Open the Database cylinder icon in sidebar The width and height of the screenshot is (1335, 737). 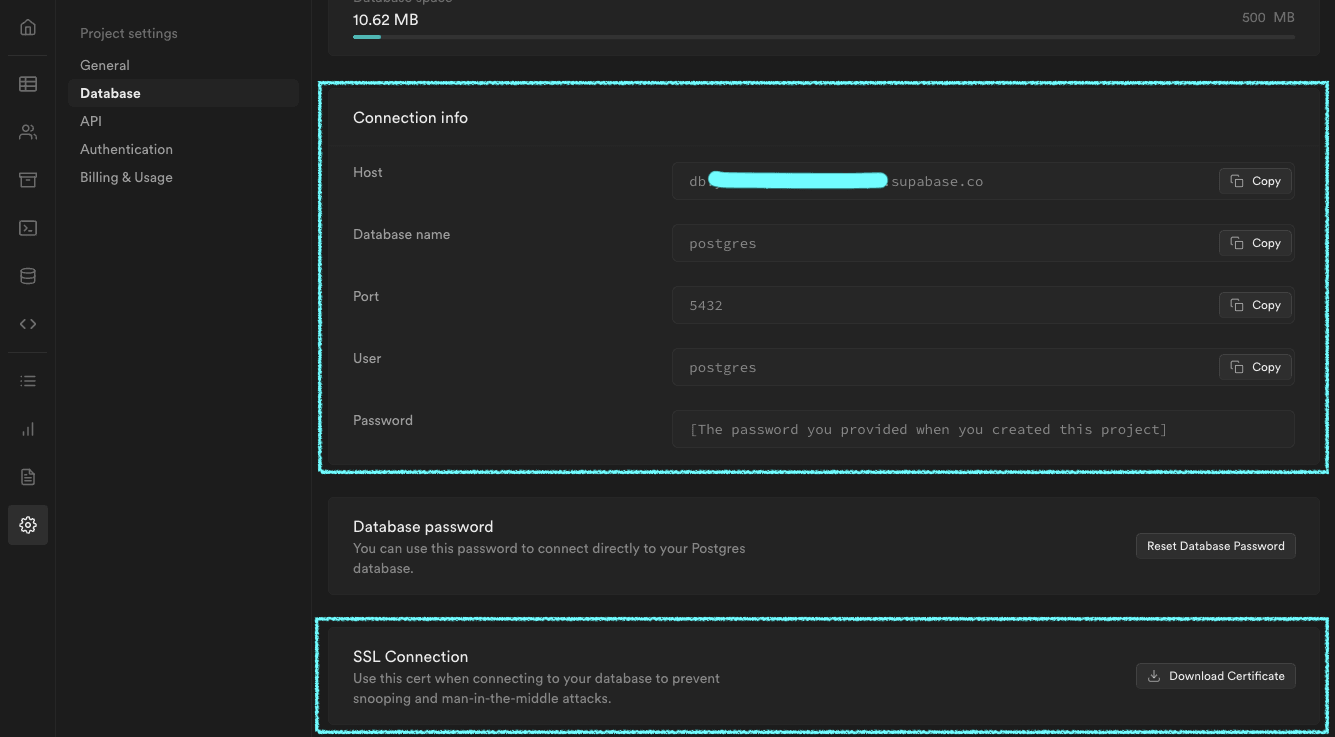[28, 276]
